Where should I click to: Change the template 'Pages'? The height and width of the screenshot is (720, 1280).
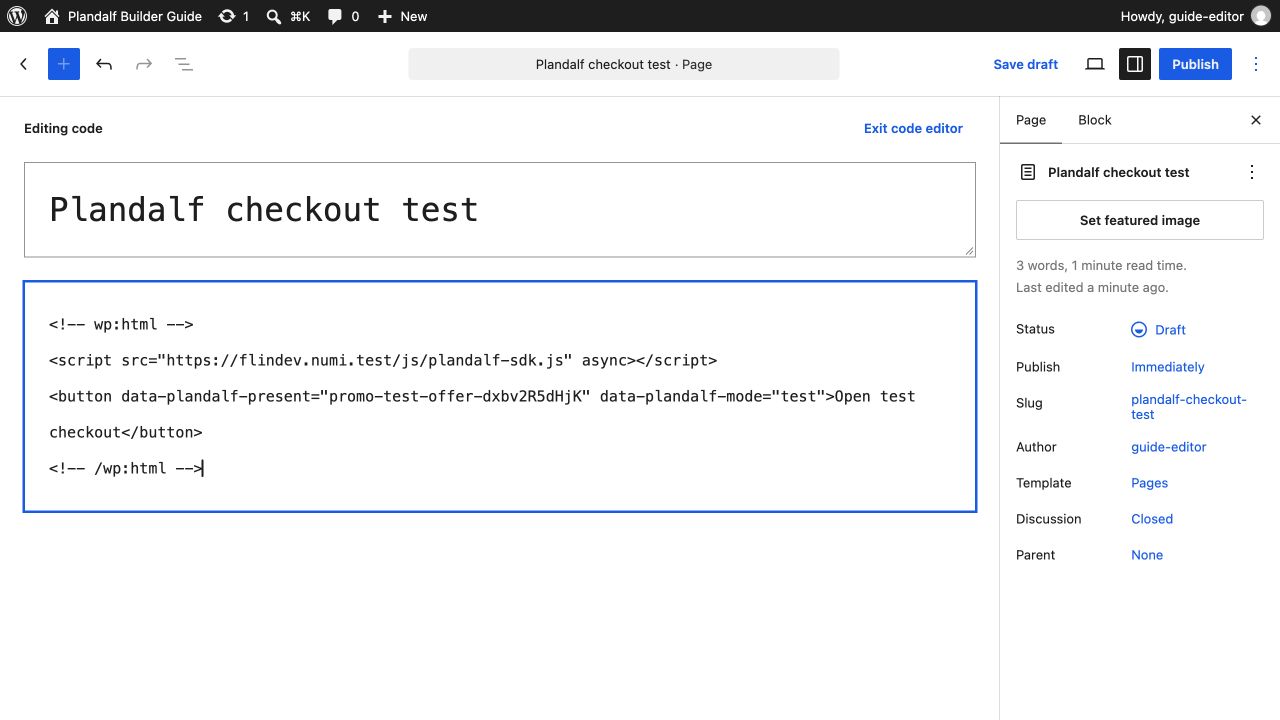[x=1150, y=483]
